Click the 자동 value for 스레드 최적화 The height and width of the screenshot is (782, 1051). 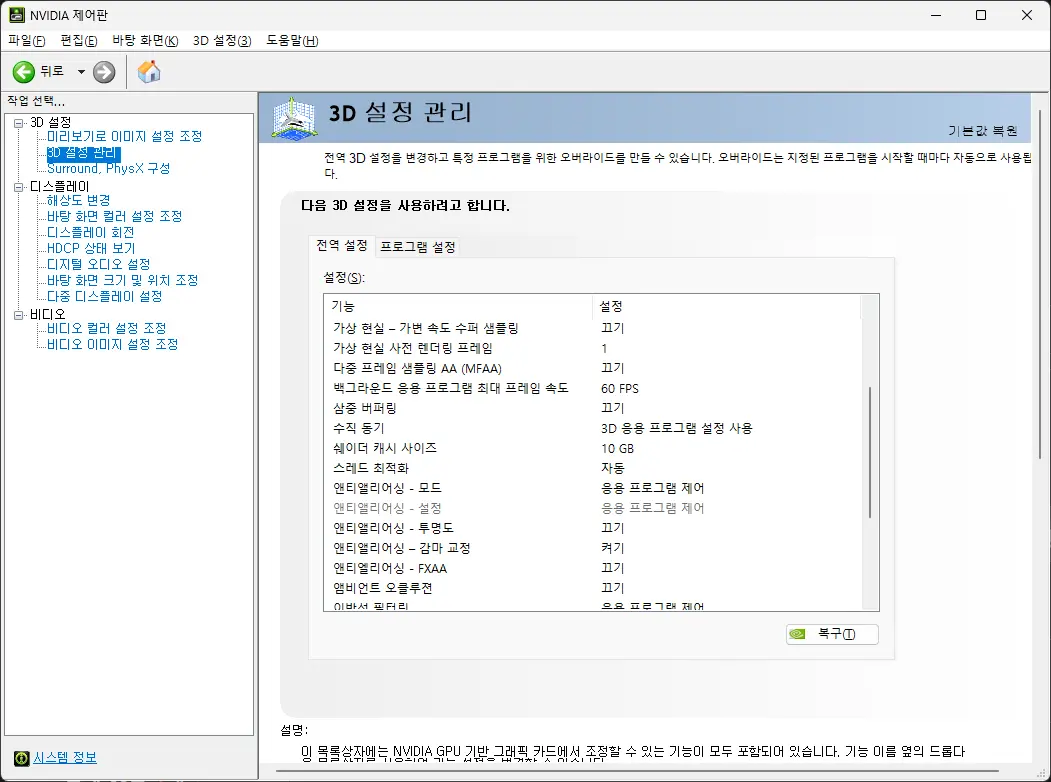(613, 468)
